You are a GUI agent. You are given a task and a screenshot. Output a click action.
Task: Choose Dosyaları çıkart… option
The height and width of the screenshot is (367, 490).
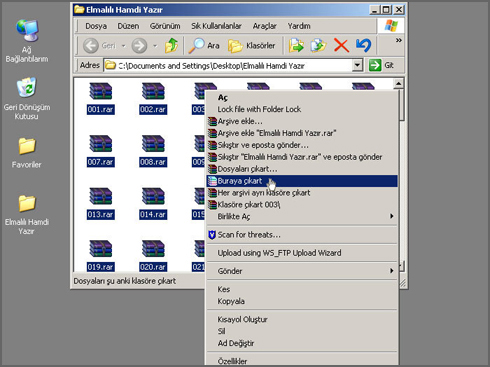click(x=302, y=169)
